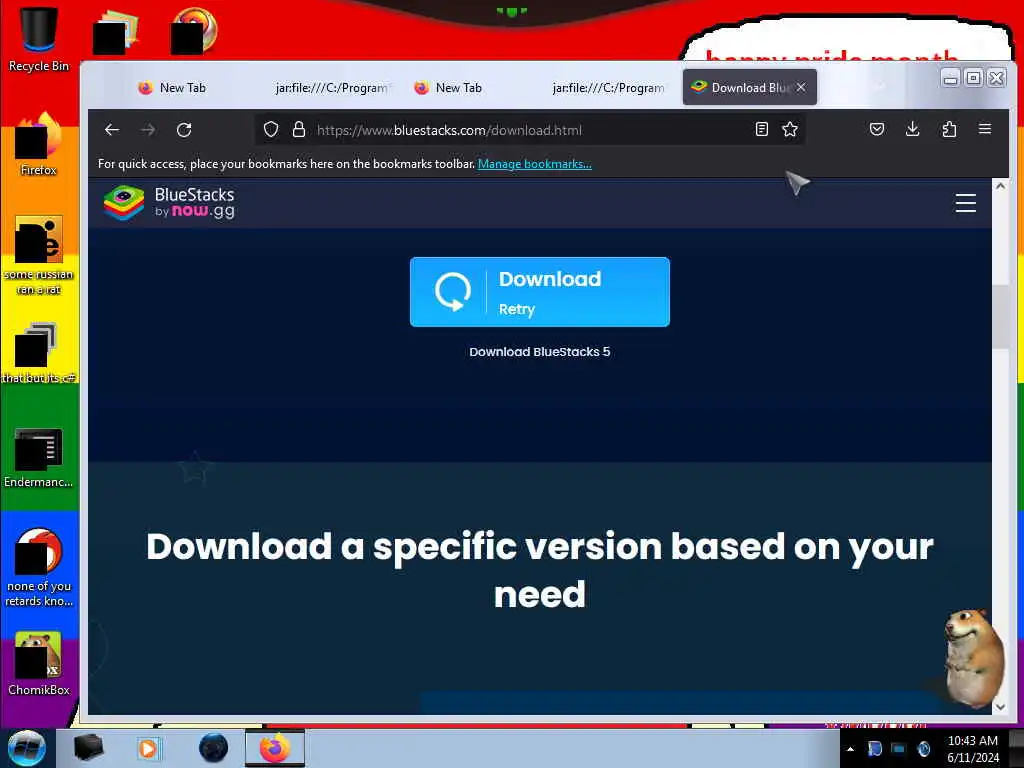Switch to the second jar:file tab
The width and height of the screenshot is (1024, 768).
tap(608, 88)
